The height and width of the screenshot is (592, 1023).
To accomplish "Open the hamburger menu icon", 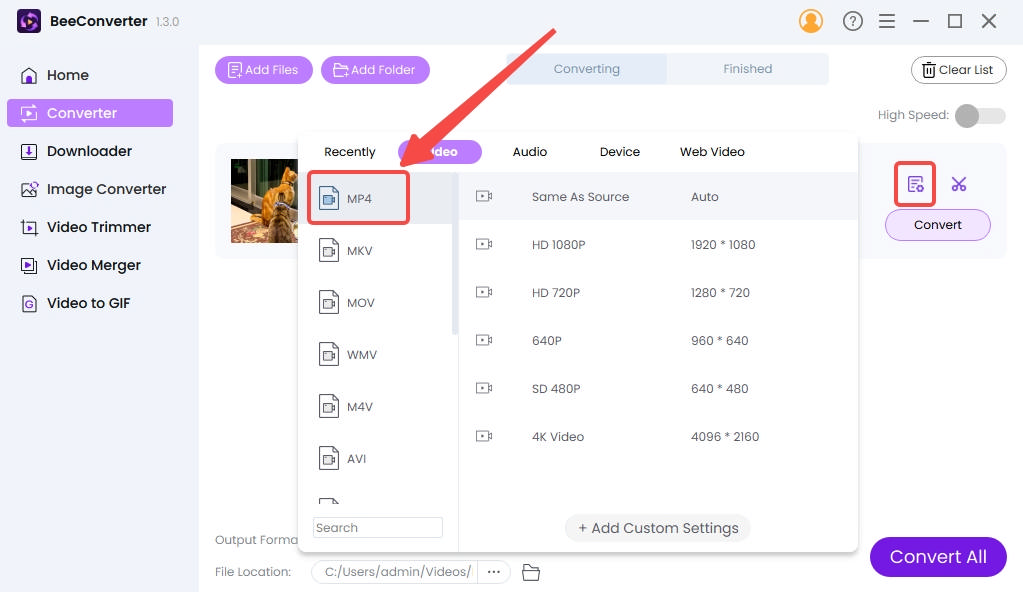I will pos(886,21).
